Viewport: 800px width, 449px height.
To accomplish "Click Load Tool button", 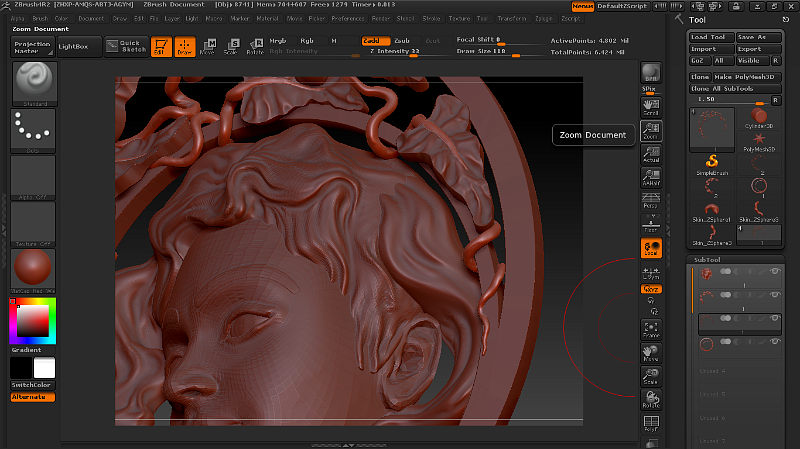I will tap(712, 37).
